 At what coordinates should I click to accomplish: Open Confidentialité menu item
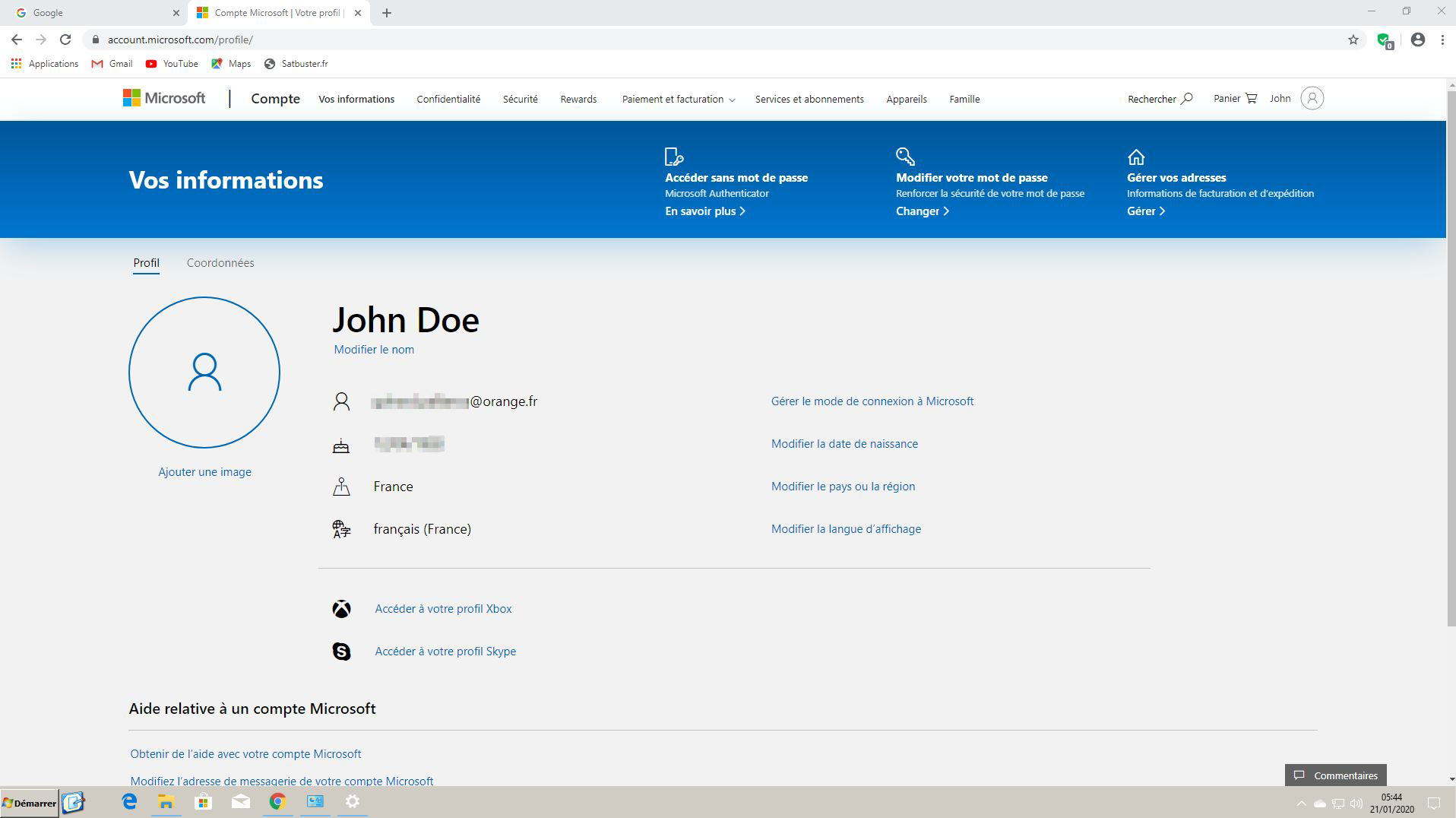[448, 99]
